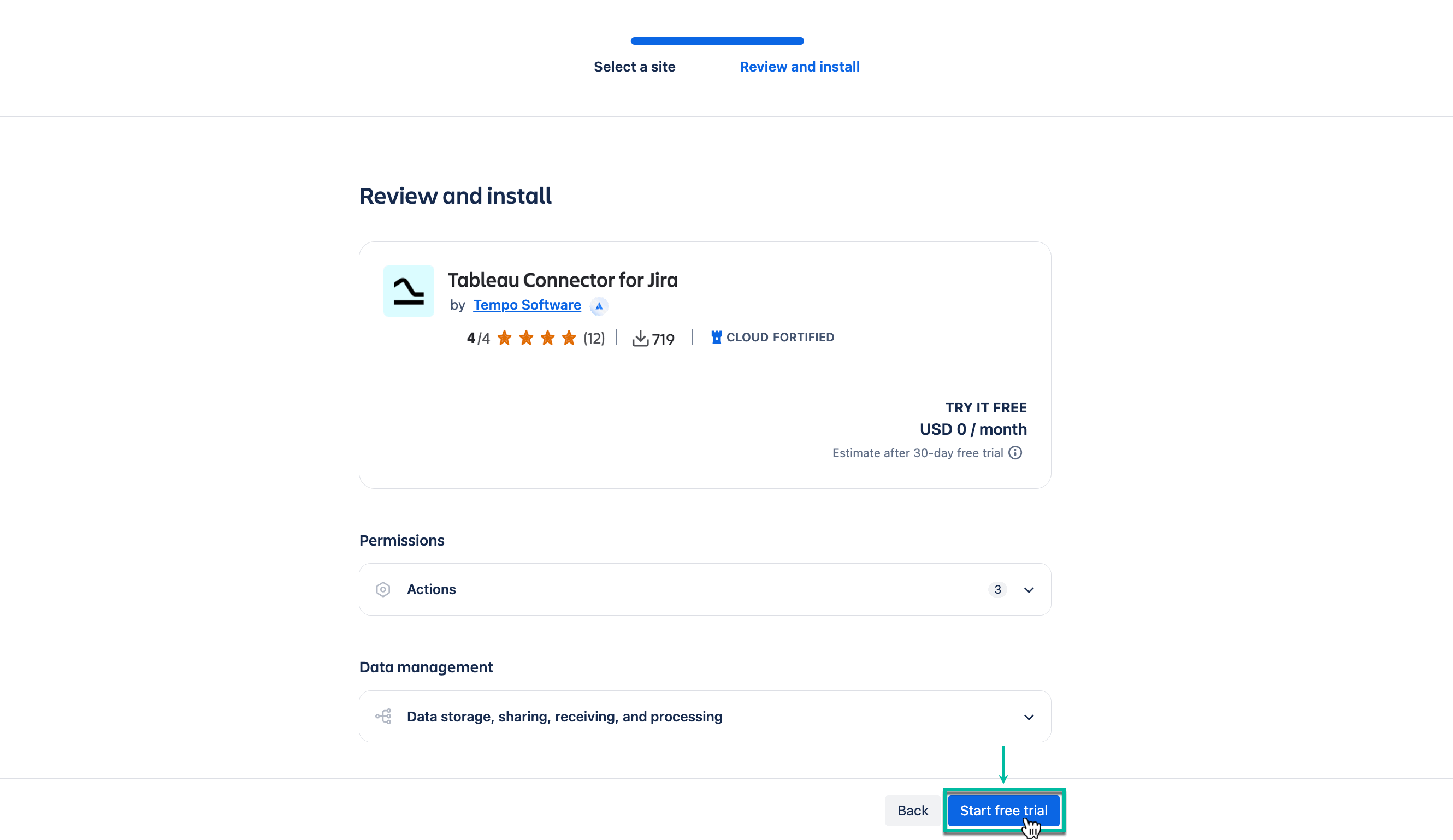Click the (12) reviews count
Screen dimensions: 1453x840
[593, 339]
